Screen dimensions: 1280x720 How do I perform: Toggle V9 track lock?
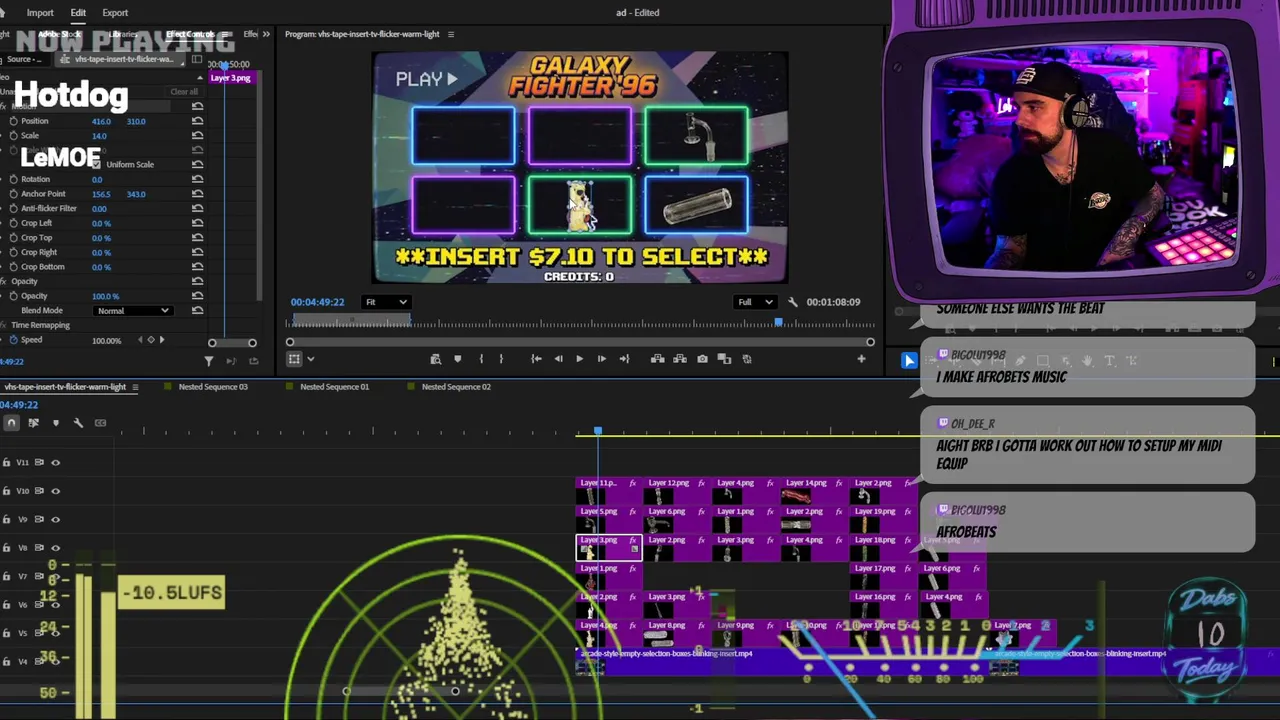pyautogui.click(x=7, y=519)
